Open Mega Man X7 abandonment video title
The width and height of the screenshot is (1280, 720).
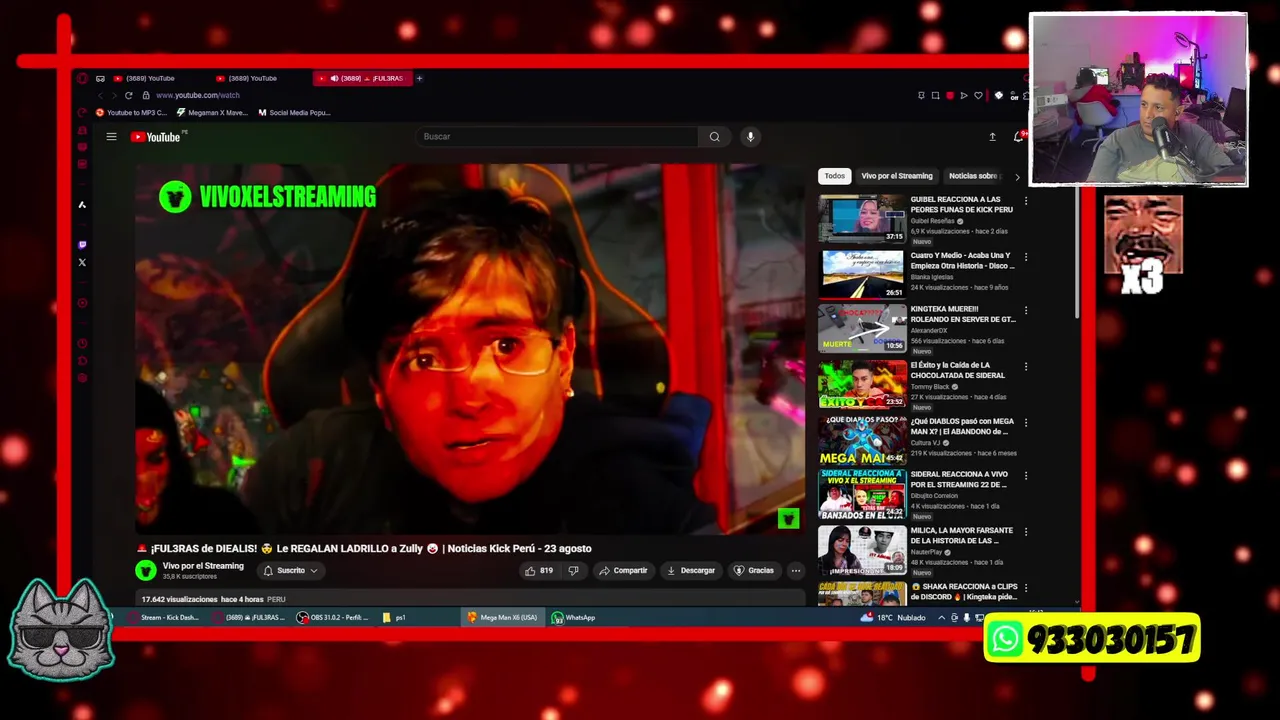click(x=962, y=426)
